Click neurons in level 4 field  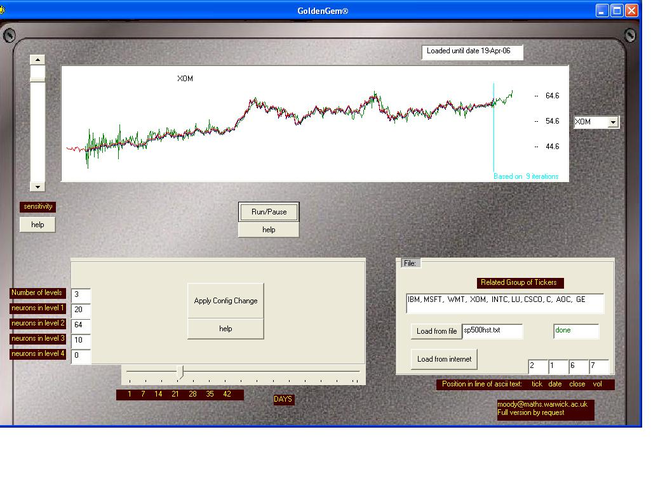click(81, 356)
